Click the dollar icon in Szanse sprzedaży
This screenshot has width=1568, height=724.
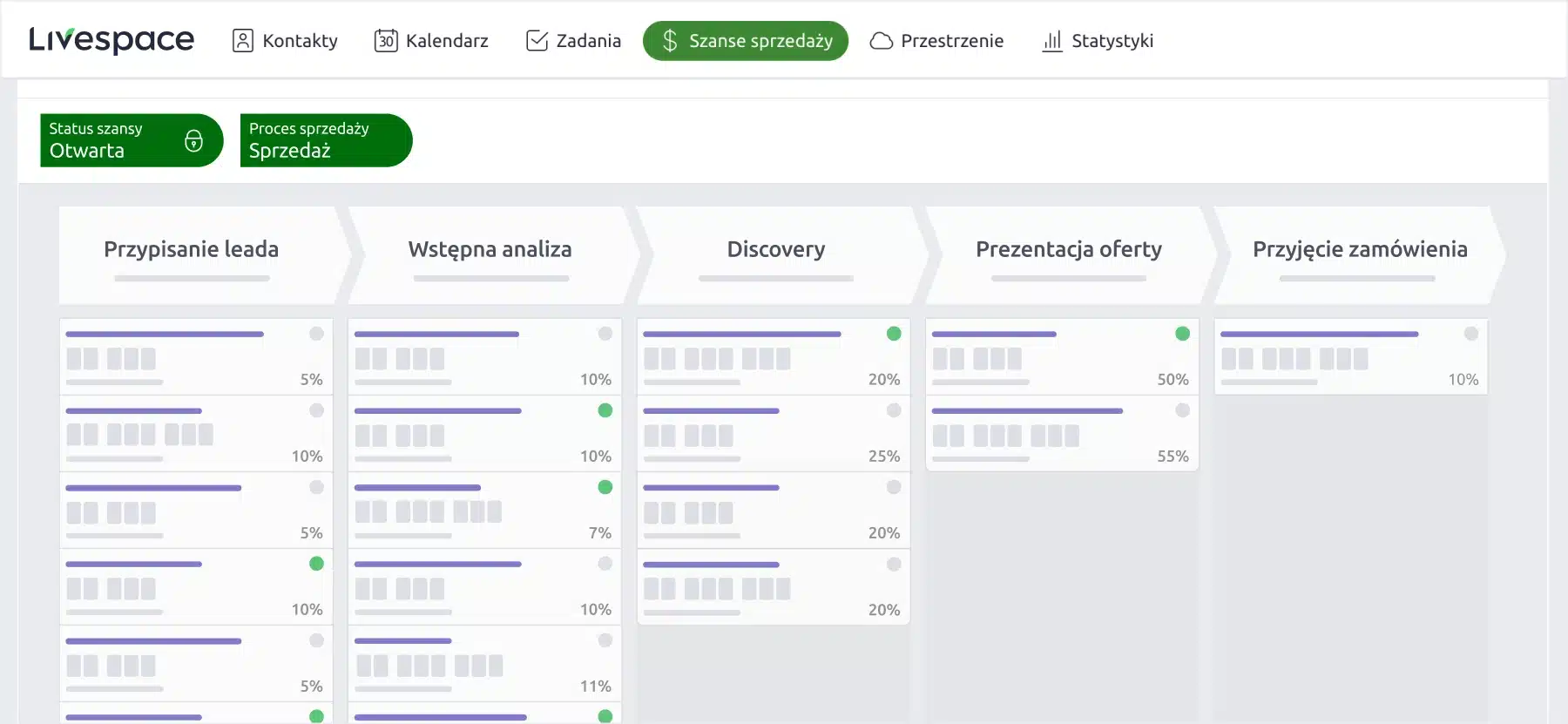pos(670,41)
